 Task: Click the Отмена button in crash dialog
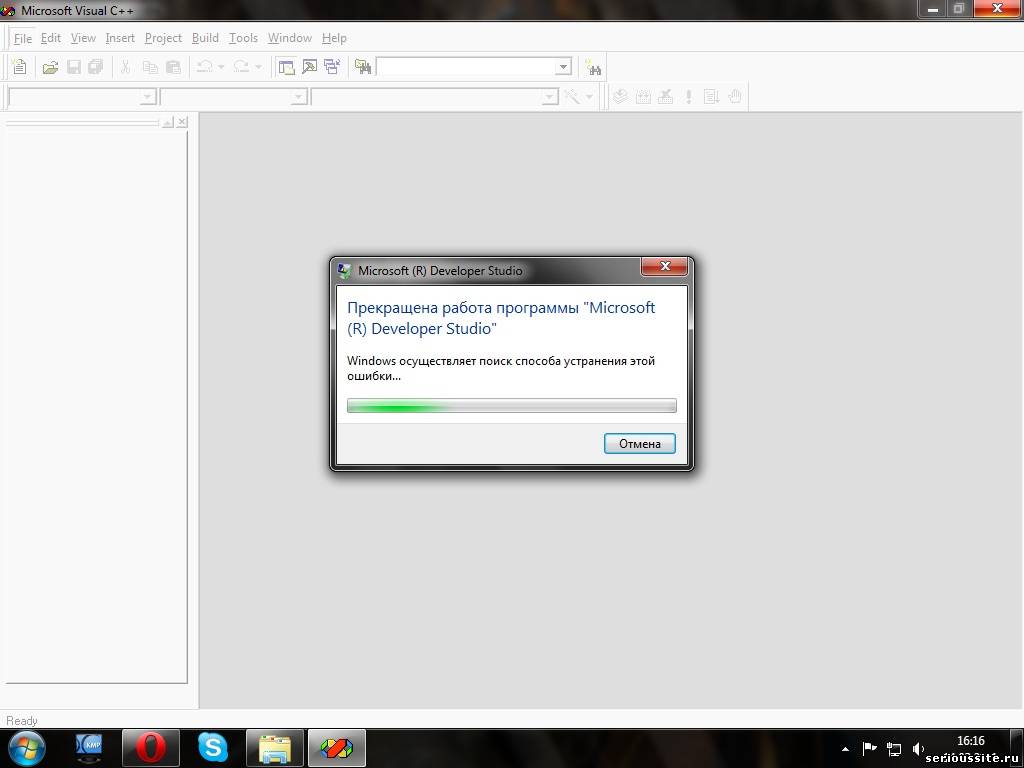coord(639,443)
